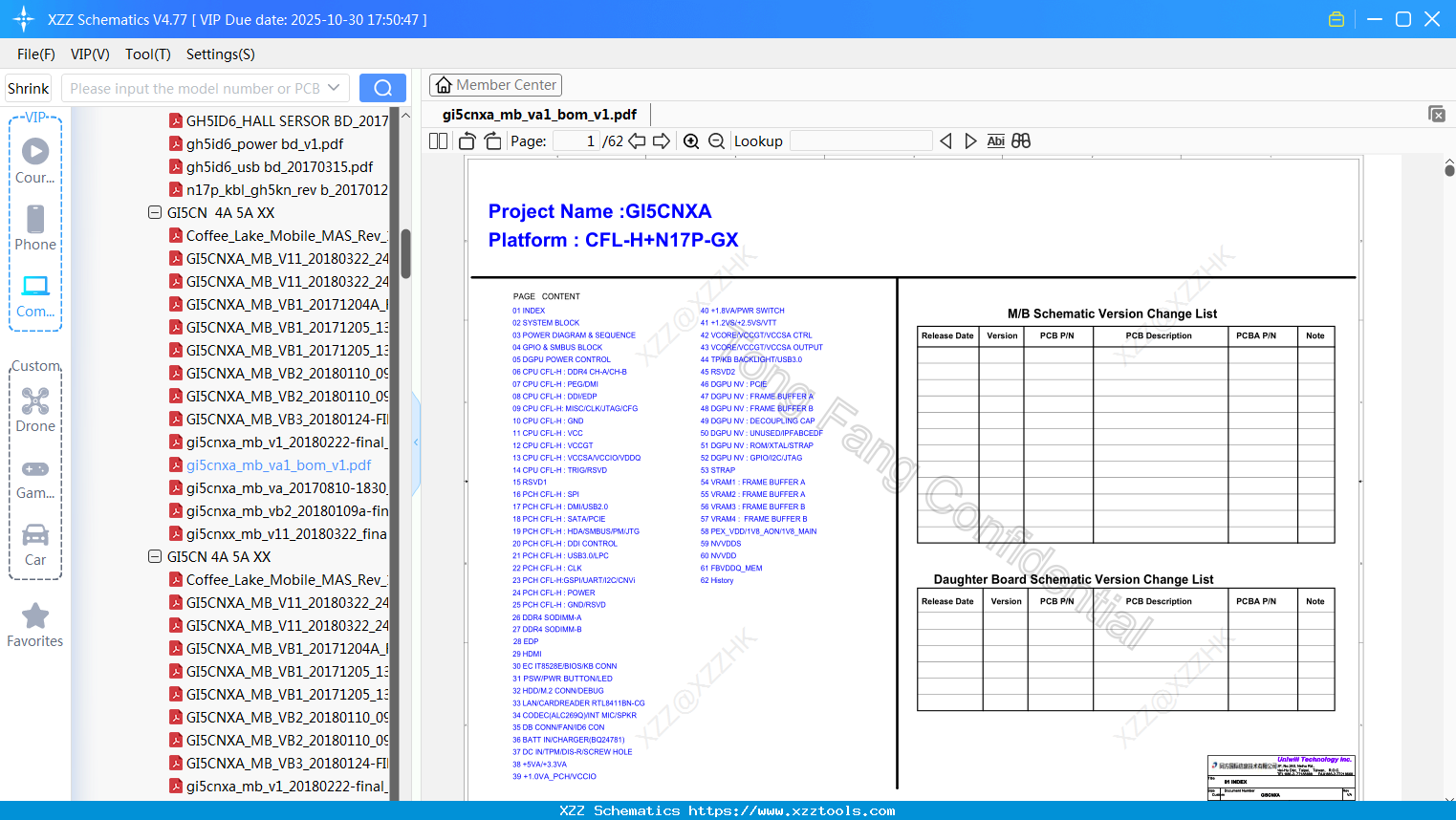Click 03 POWER DIAGRAM & SEQUENCE entry
This screenshot has width=1456, height=820.
point(574,335)
